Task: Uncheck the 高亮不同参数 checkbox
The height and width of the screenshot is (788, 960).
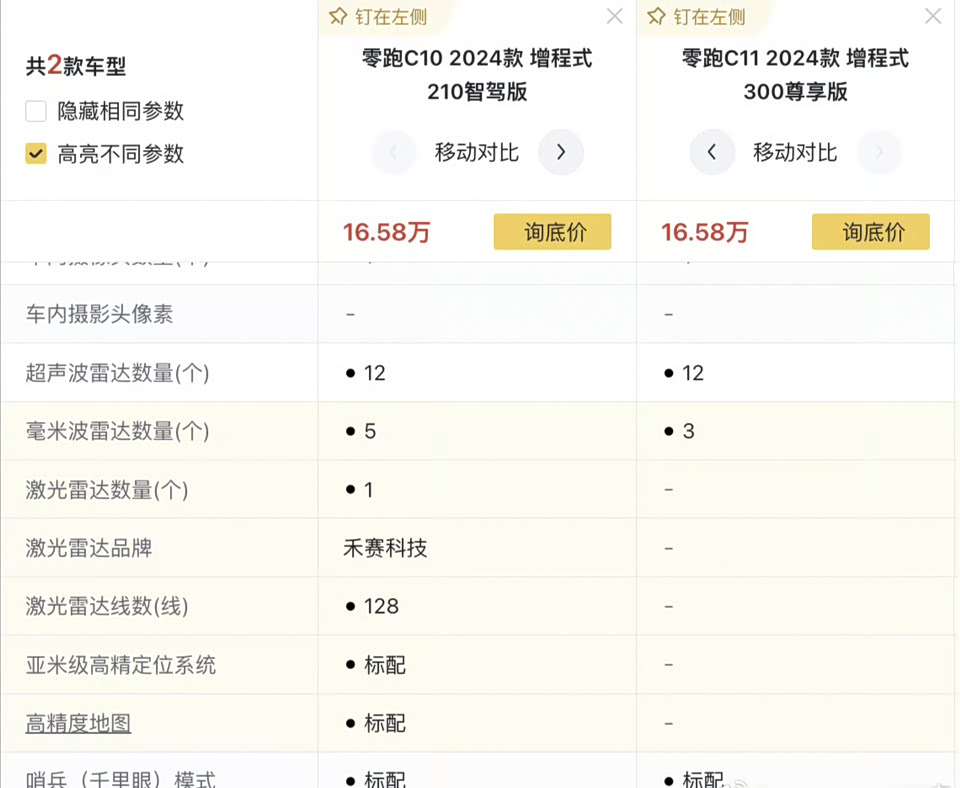Action: tap(36, 154)
